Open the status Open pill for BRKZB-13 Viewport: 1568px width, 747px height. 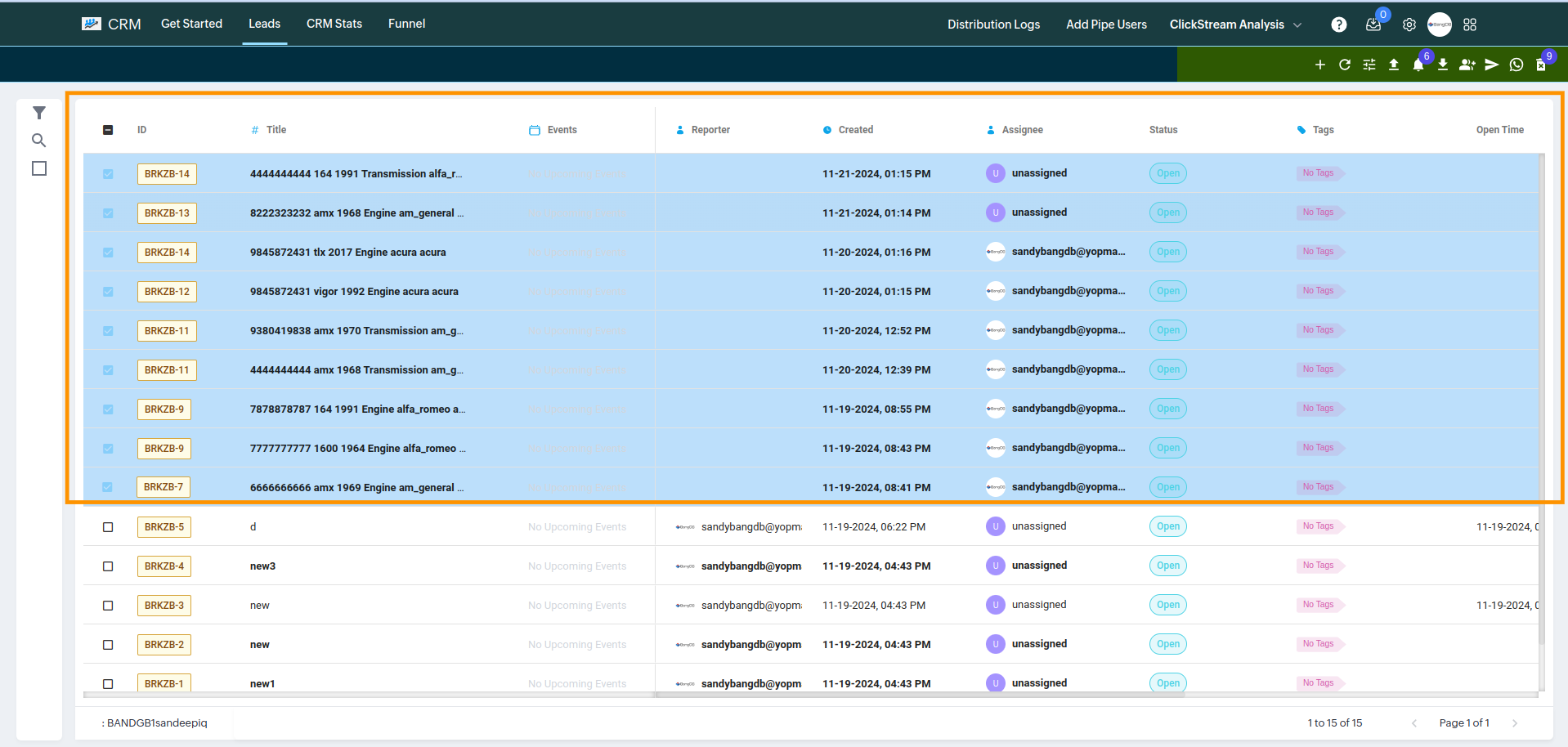tap(1168, 212)
